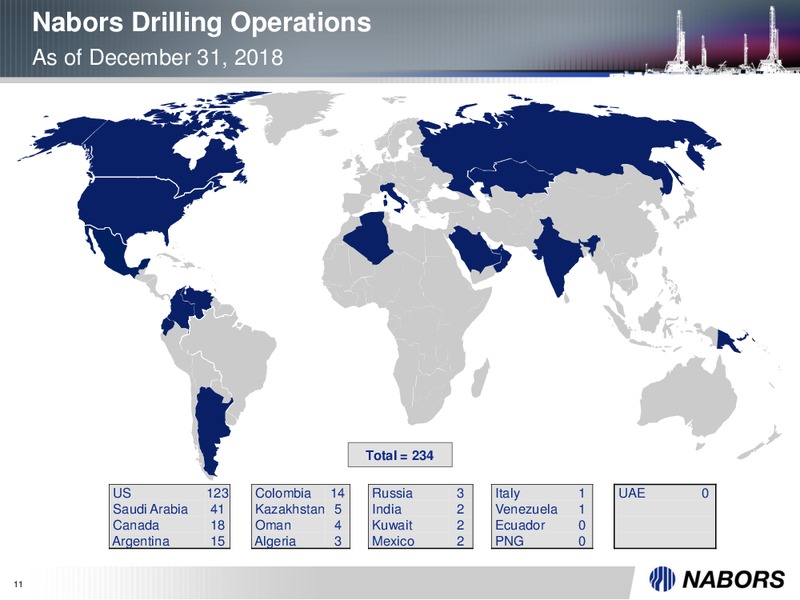Click the 'US' label in the table

tap(121, 493)
